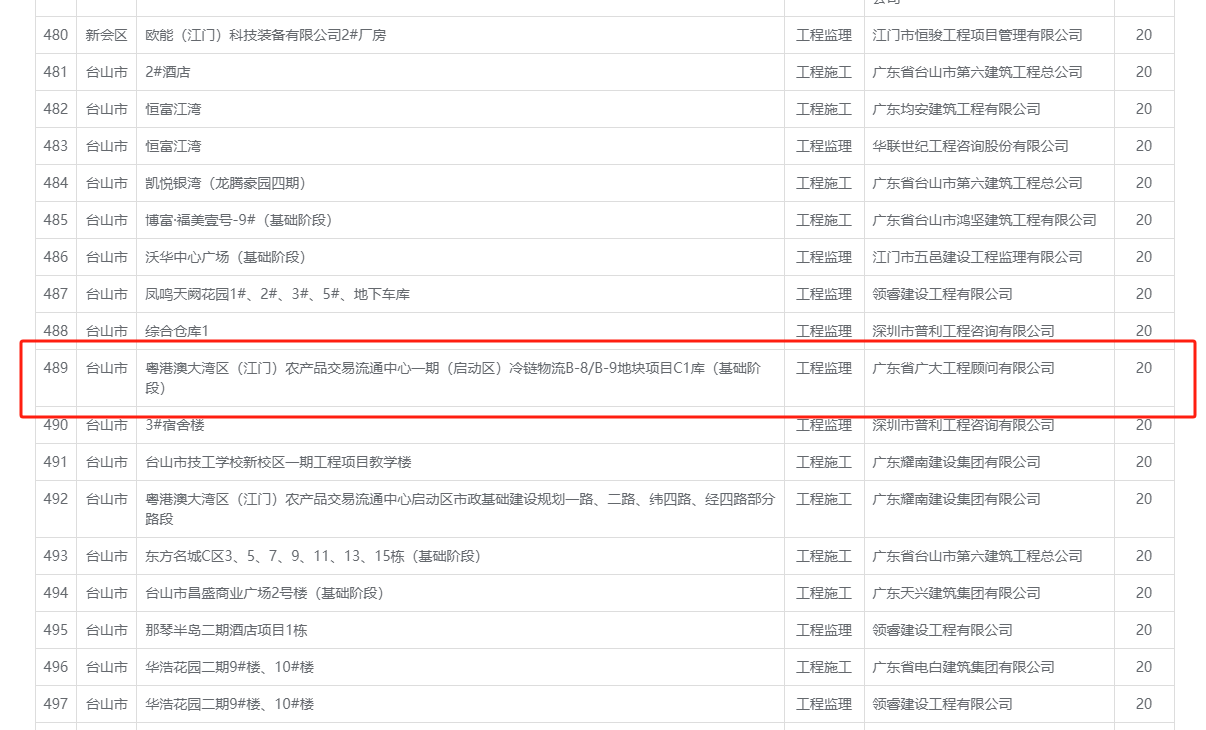Click row number 496 cell

[x=56, y=667]
